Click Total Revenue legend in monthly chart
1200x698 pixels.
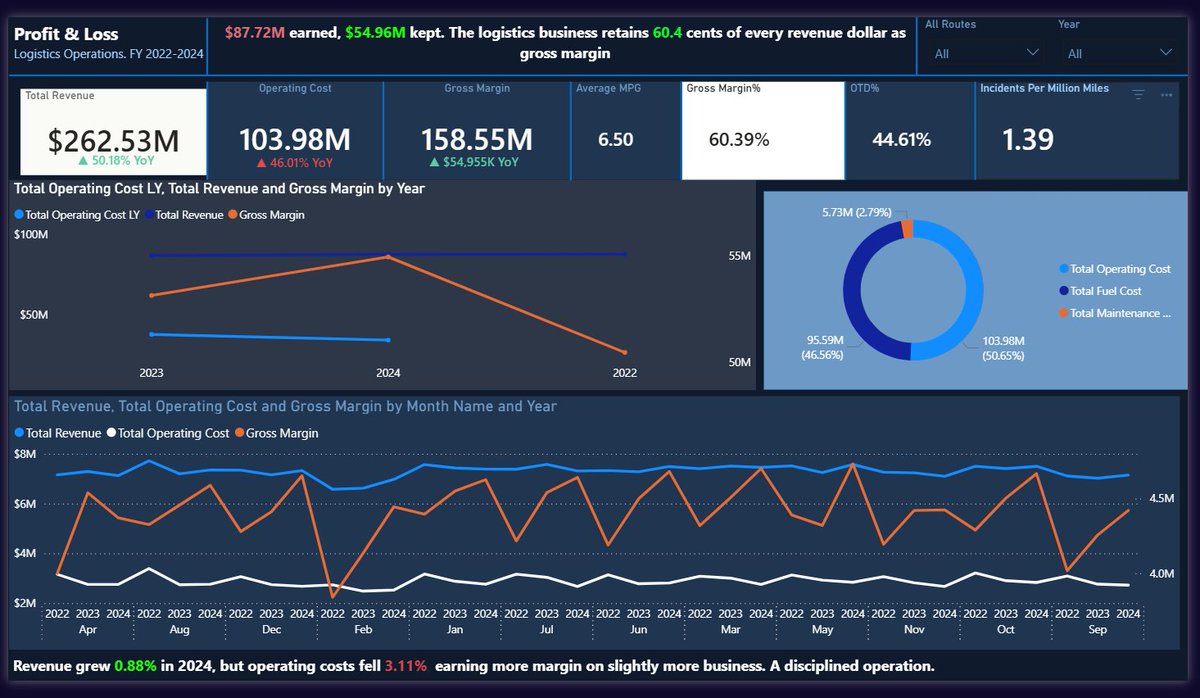click(x=58, y=433)
